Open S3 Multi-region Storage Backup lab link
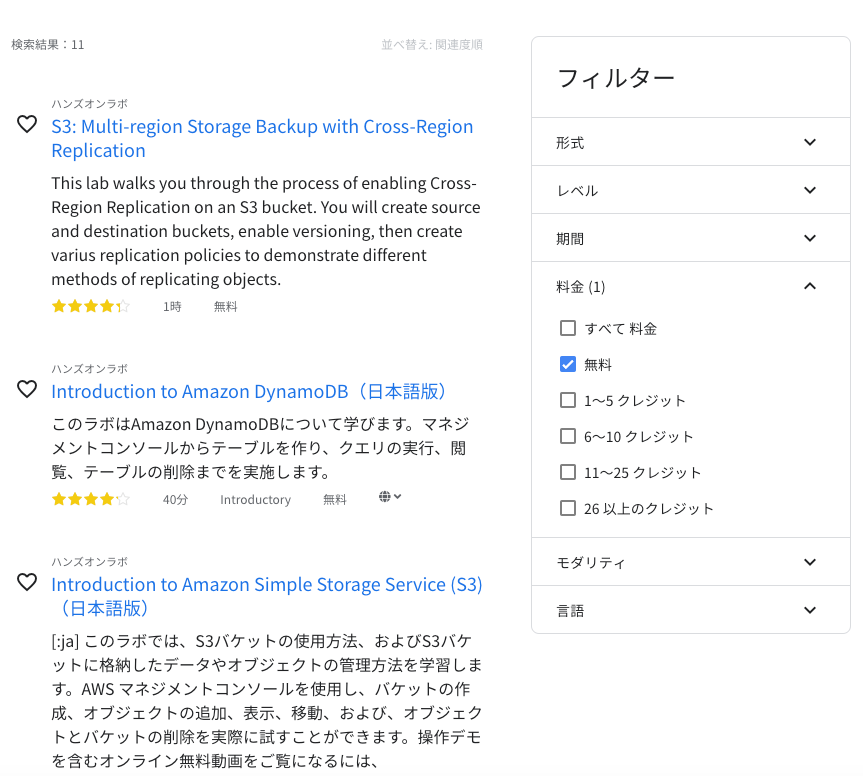 pyautogui.click(x=262, y=138)
